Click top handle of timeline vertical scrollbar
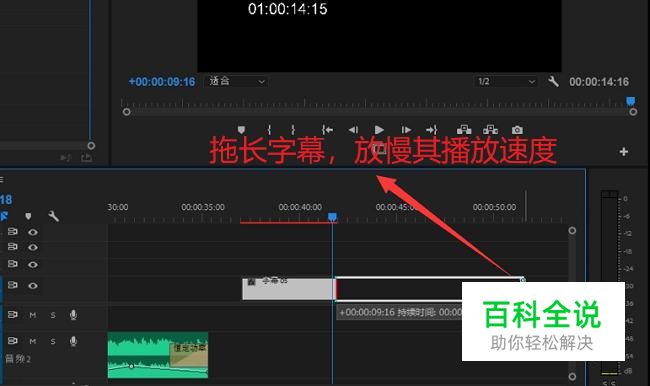The width and height of the screenshot is (650, 386). [x=572, y=231]
